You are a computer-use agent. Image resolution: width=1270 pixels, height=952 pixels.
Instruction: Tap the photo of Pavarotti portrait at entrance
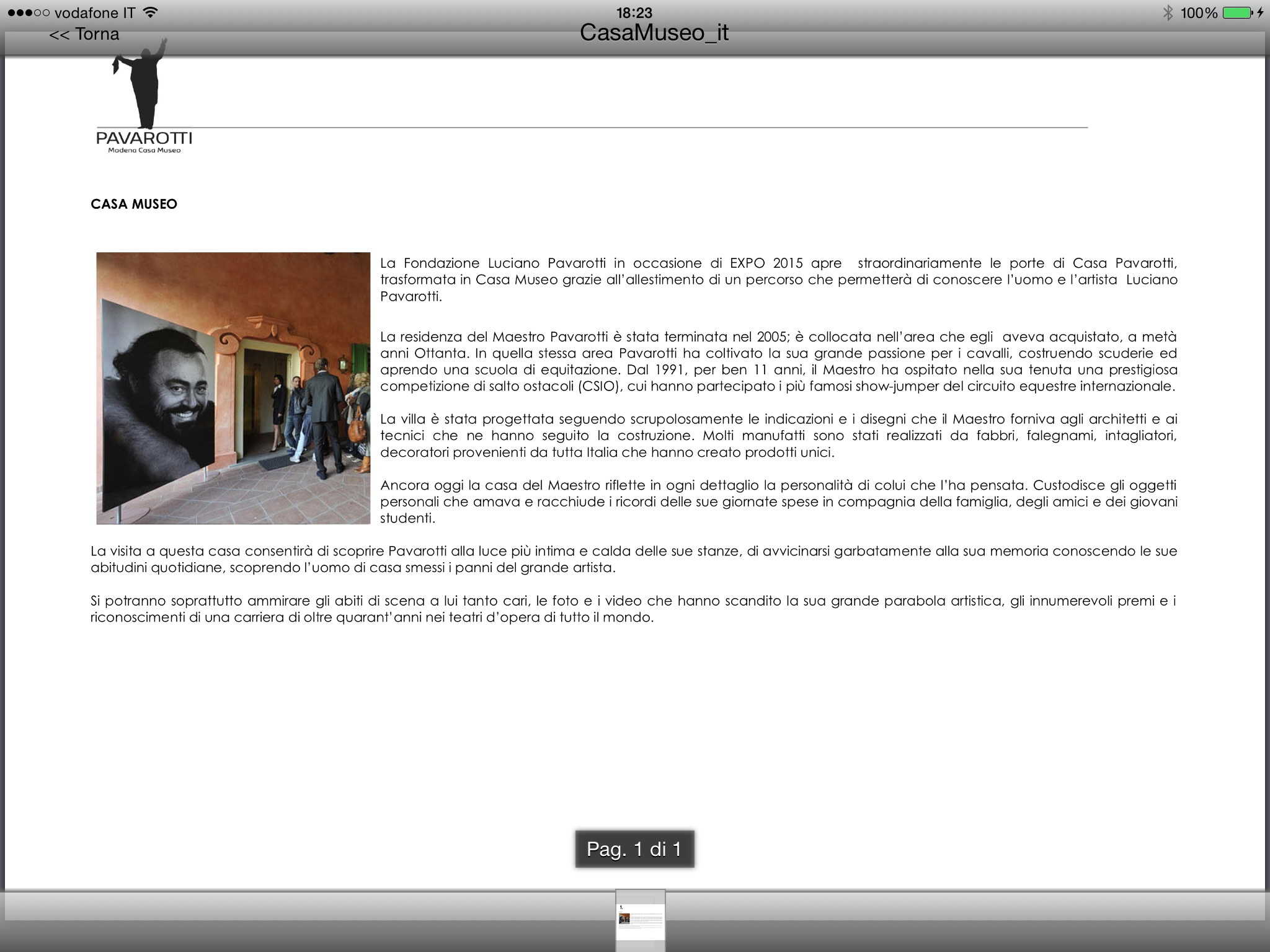coord(233,388)
